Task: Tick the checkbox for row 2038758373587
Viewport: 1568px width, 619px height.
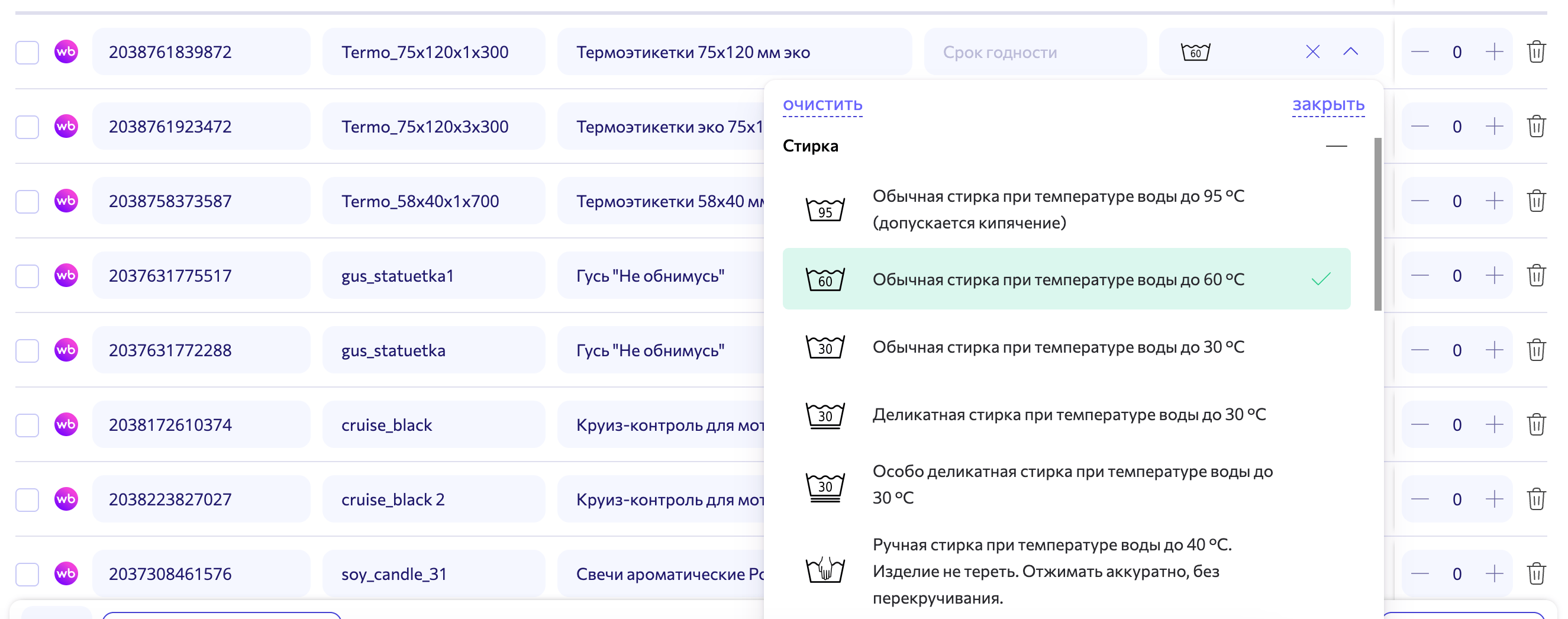Action: pyautogui.click(x=27, y=201)
